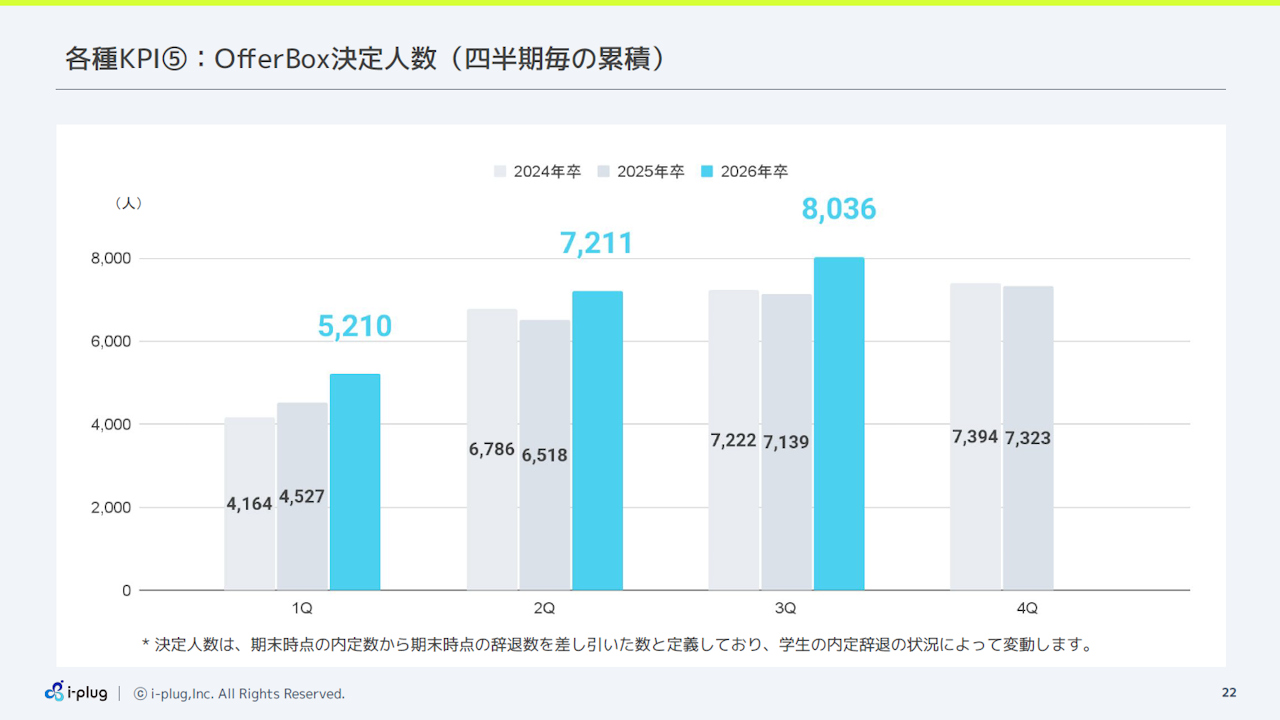Viewport: 1280px width, 720px height.
Task: Expand the 1Q quarter group
Action: (302, 607)
